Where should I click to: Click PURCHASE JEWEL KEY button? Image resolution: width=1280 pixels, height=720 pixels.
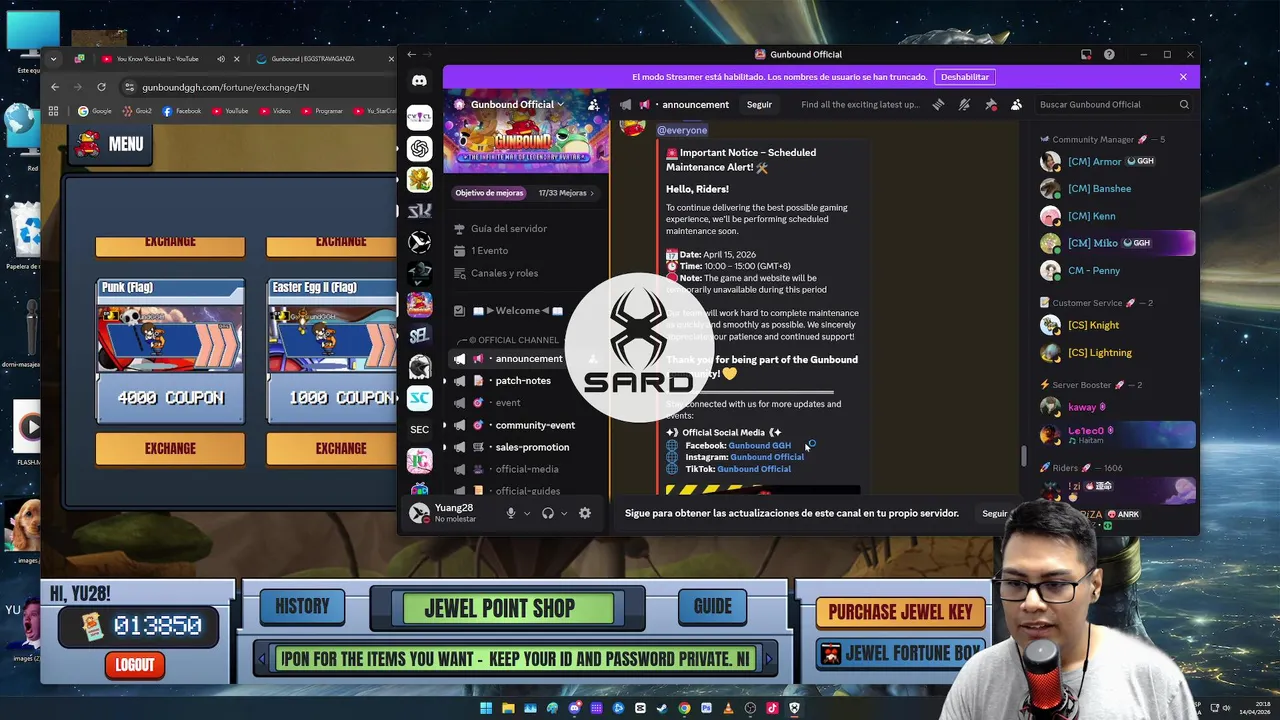[x=900, y=612]
